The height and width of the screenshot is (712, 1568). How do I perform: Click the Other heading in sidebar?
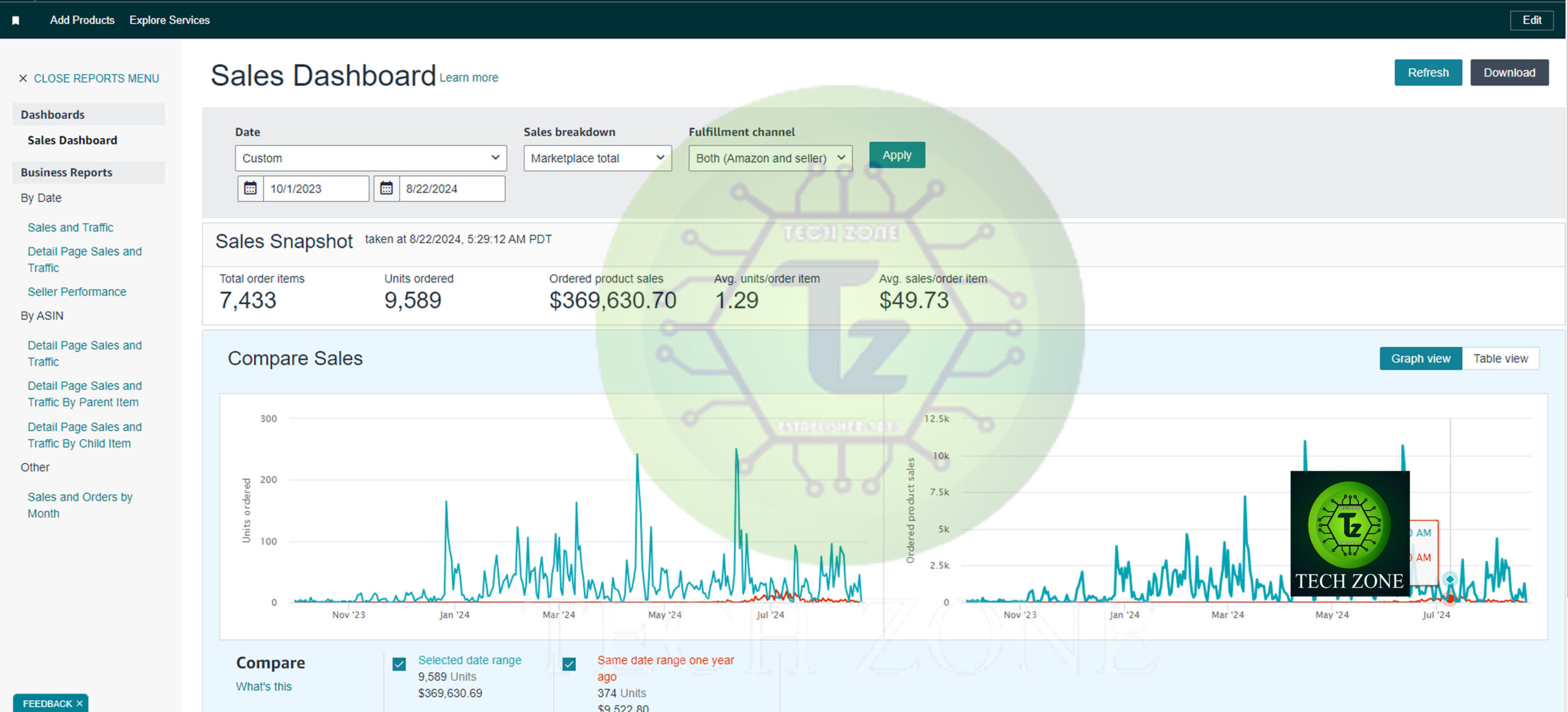35,467
